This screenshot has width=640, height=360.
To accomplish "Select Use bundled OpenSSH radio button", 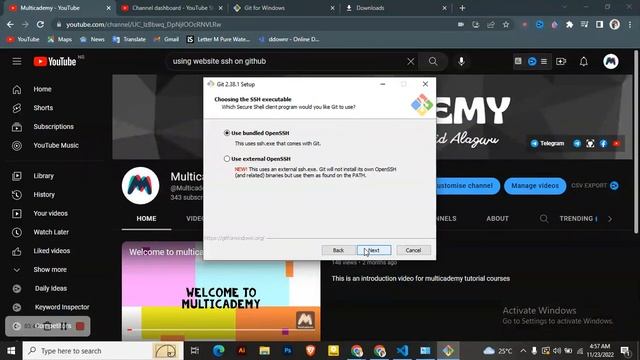I will tap(227, 133).
